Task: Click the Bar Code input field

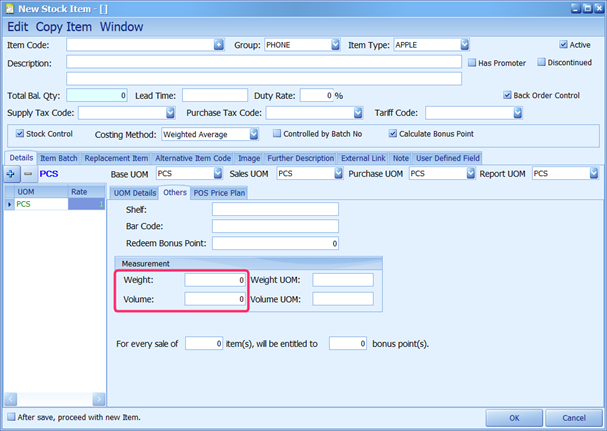Action: (x=275, y=226)
